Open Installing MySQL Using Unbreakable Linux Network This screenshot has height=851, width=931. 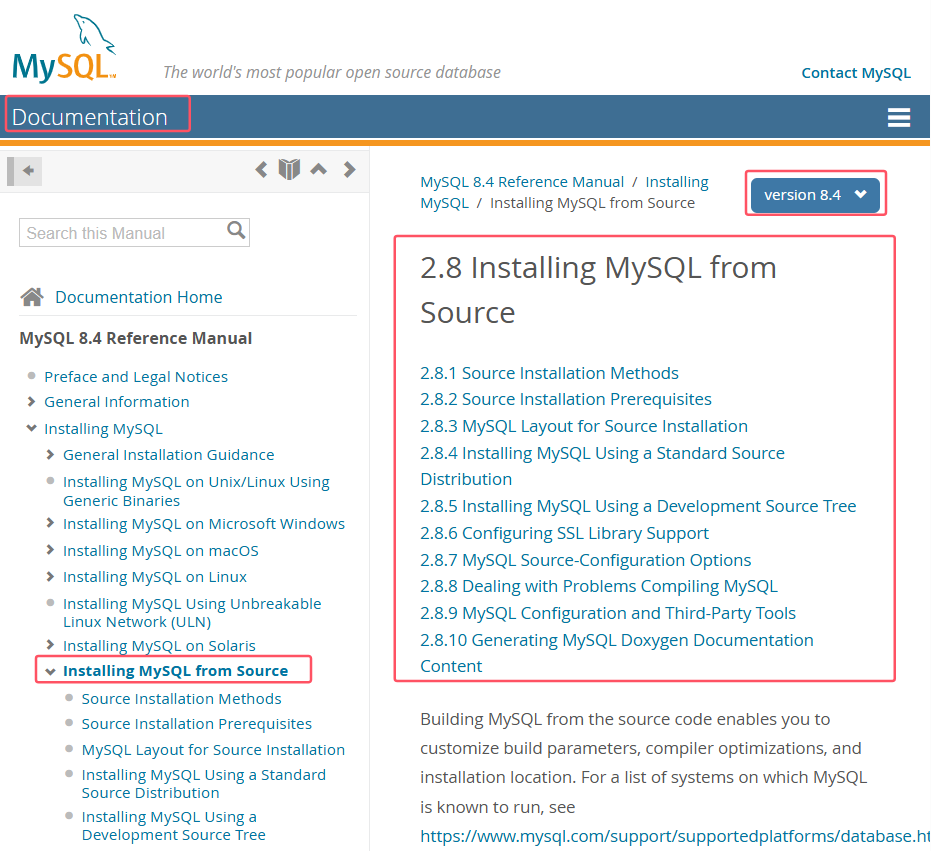(192, 612)
